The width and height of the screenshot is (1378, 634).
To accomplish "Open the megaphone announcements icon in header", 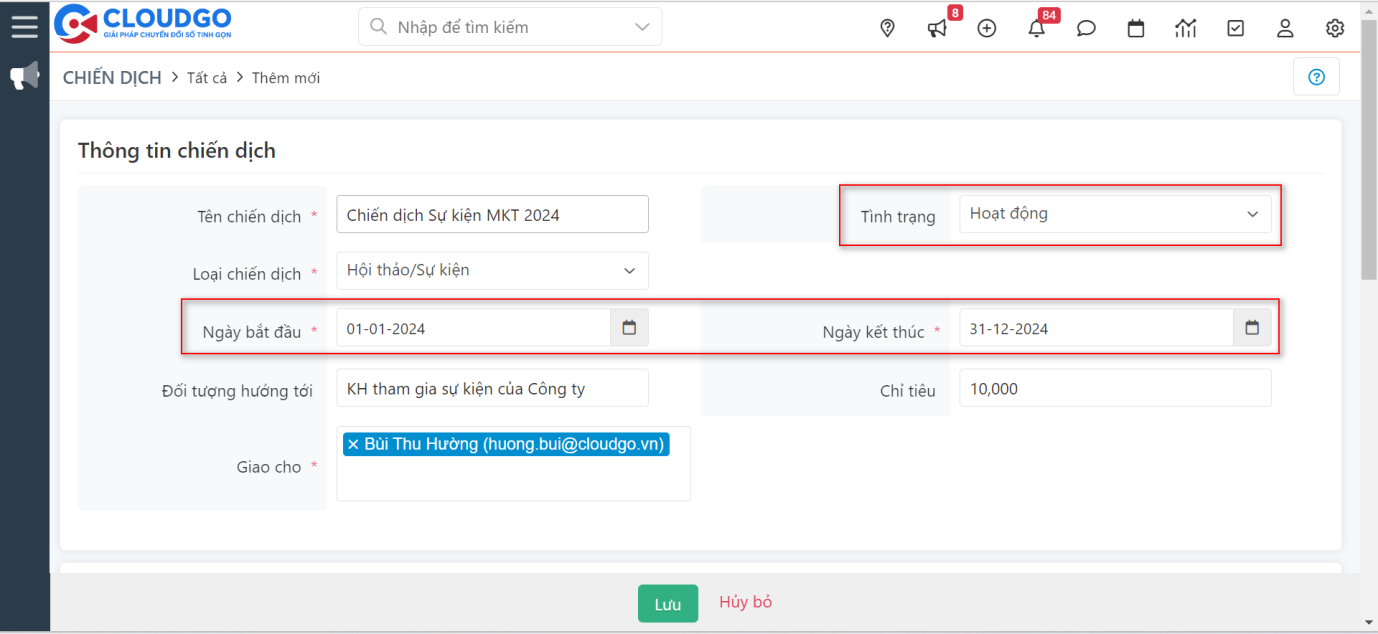I will [x=937, y=28].
